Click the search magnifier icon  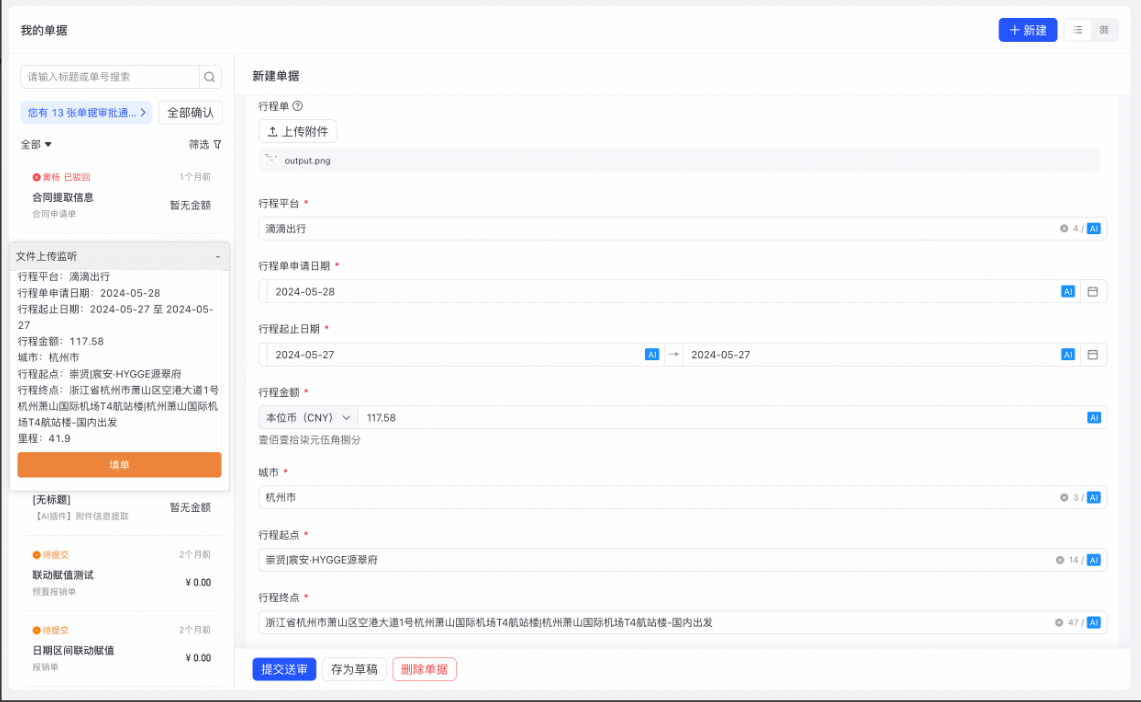pos(210,77)
